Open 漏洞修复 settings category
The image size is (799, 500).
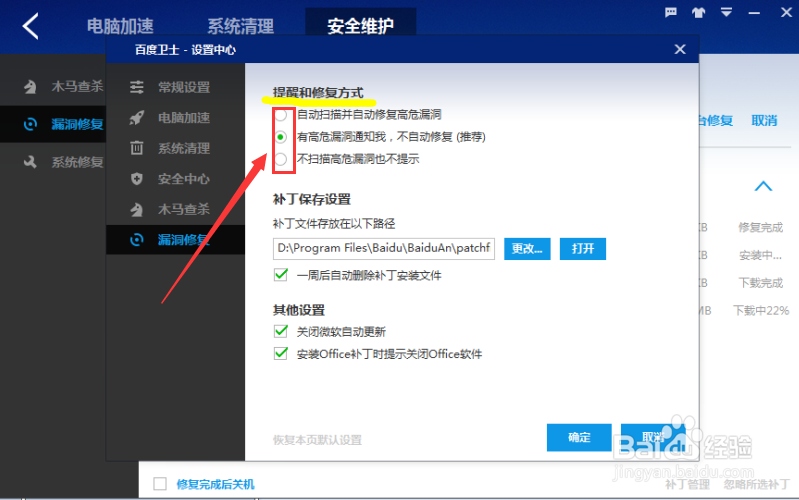[184, 240]
